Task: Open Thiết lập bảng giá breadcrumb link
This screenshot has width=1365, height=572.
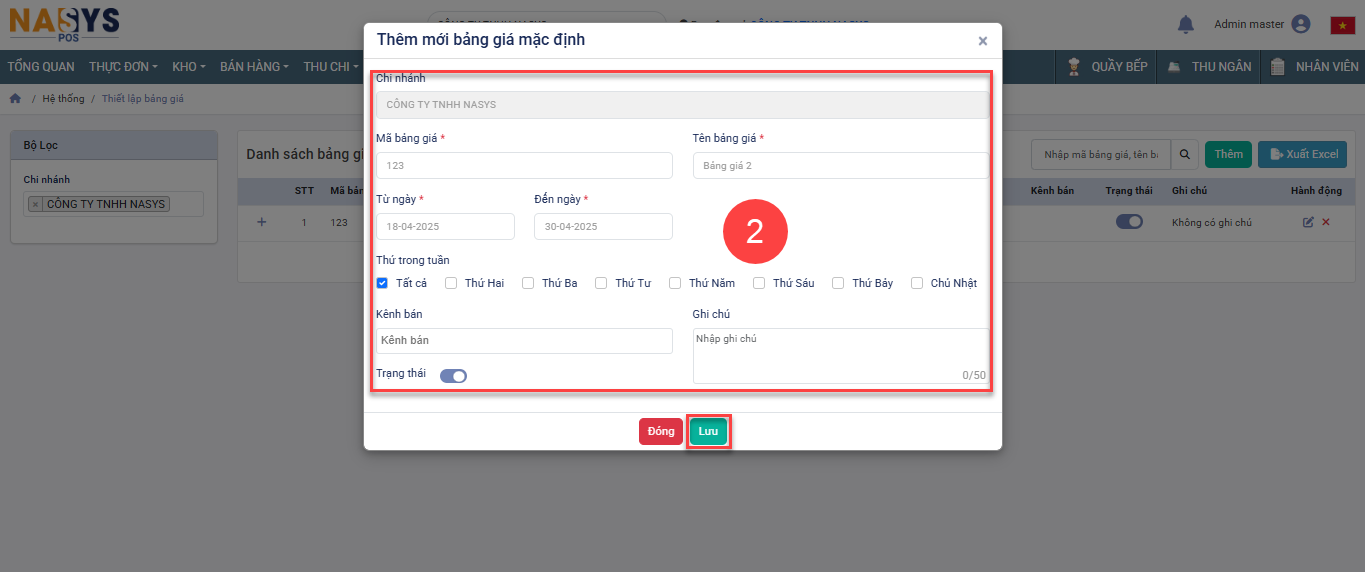Action: 143,99
